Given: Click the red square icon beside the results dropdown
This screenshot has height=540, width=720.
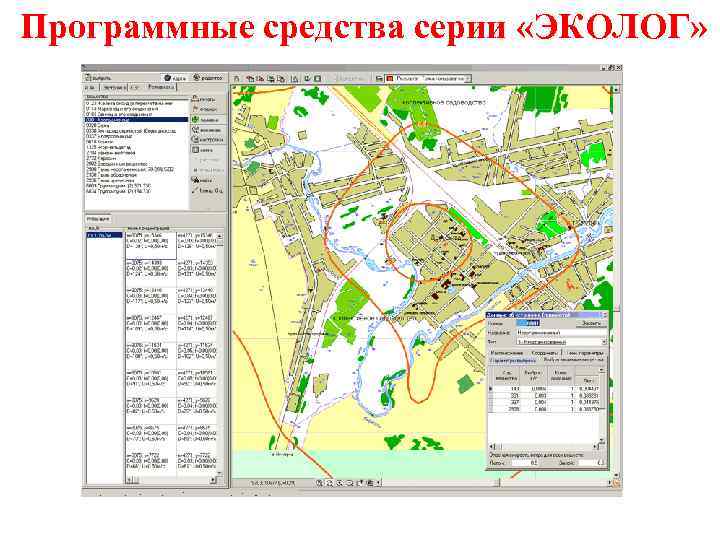Looking at the screenshot, I should (390, 79).
